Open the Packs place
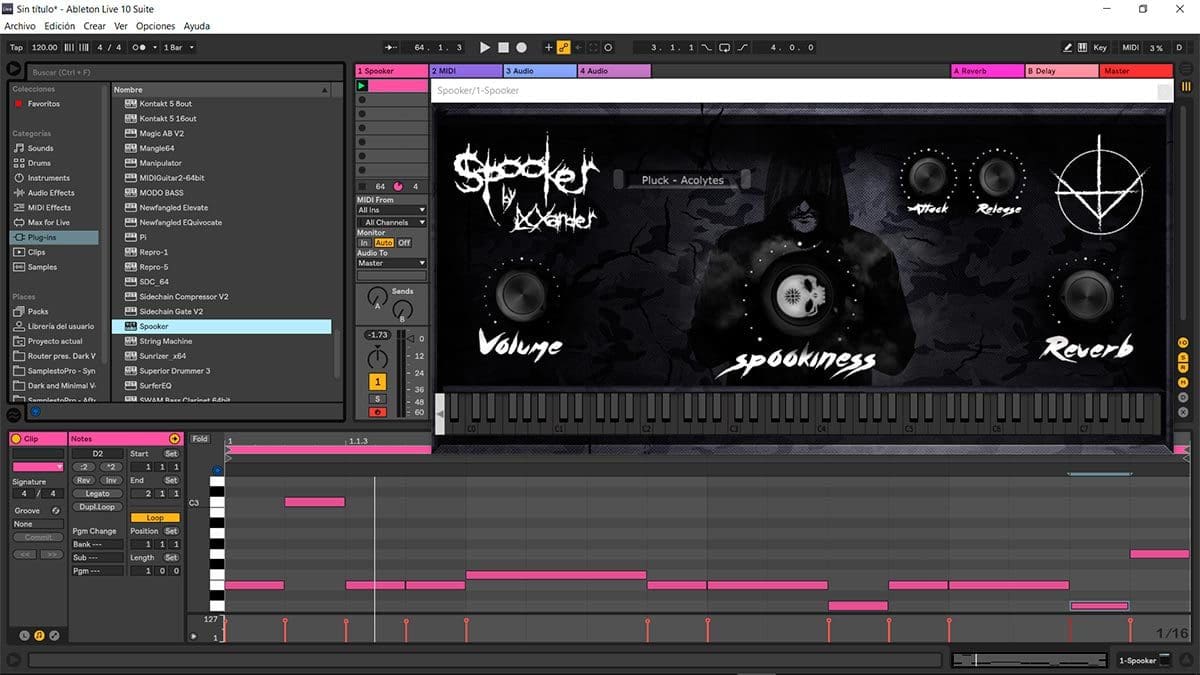The image size is (1200, 675). pos(37,312)
